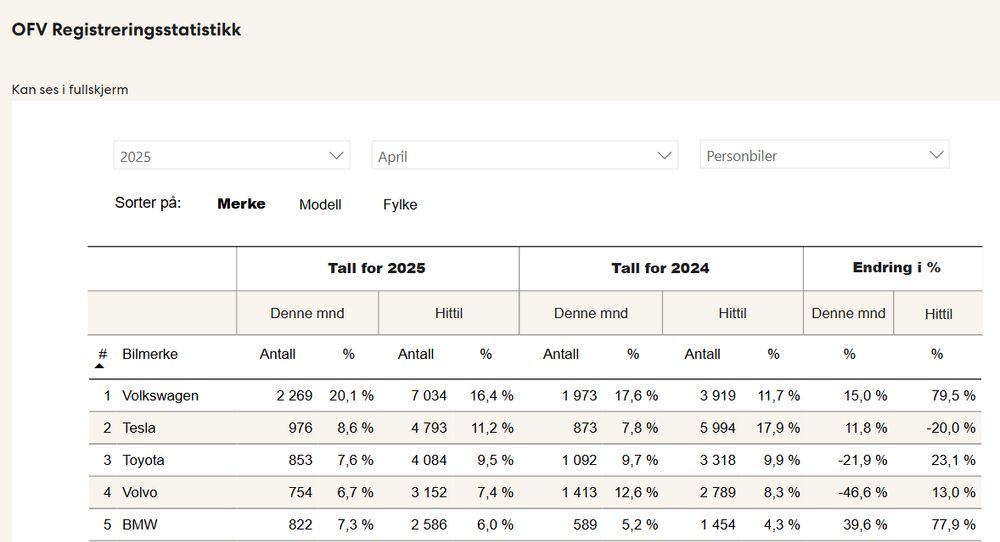The height and width of the screenshot is (542, 1000).
Task: Click Hittil under Tall for 2025
Action: (448, 313)
